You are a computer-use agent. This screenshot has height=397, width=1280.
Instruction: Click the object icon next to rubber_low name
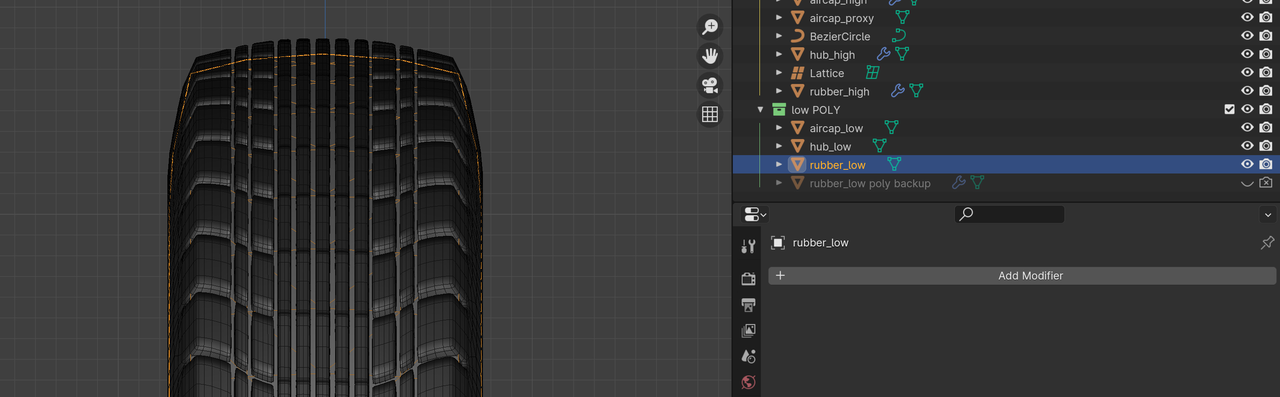tap(778, 242)
